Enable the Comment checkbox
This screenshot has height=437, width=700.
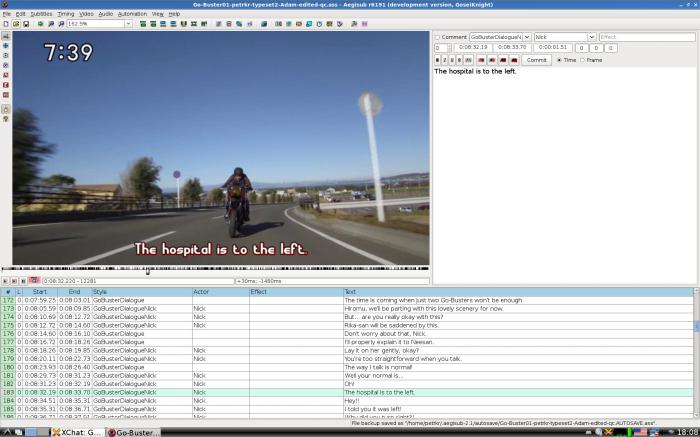click(x=438, y=37)
